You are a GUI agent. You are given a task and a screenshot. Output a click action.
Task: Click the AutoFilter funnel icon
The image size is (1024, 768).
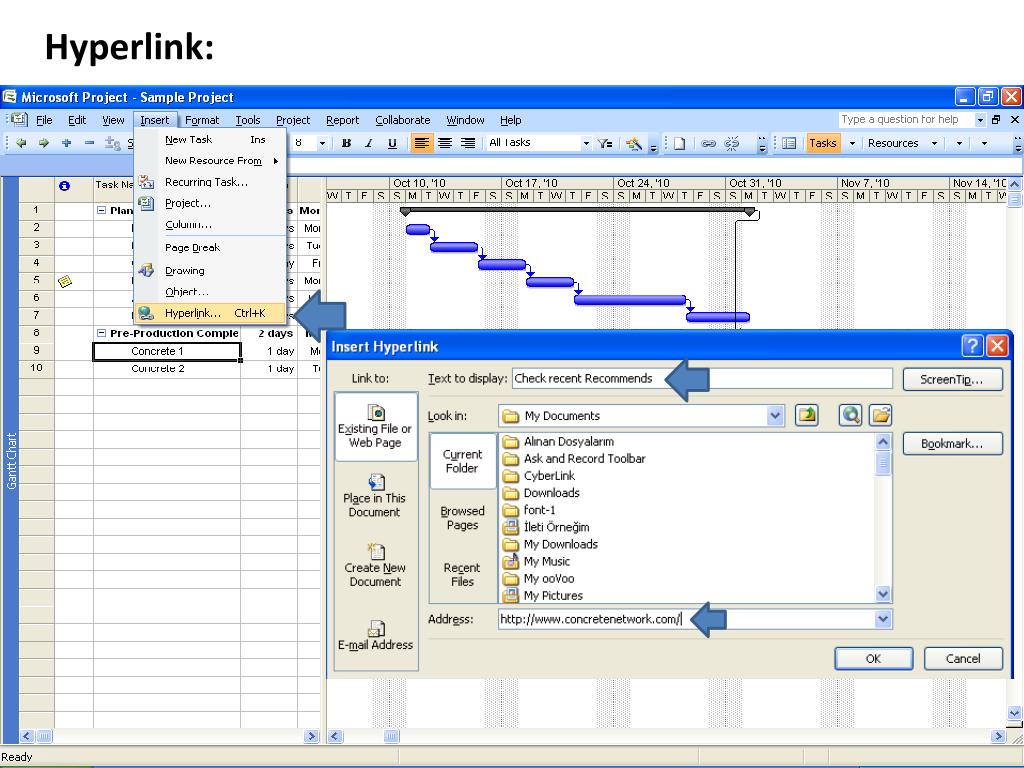pyautogui.click(x=605, y=143)
